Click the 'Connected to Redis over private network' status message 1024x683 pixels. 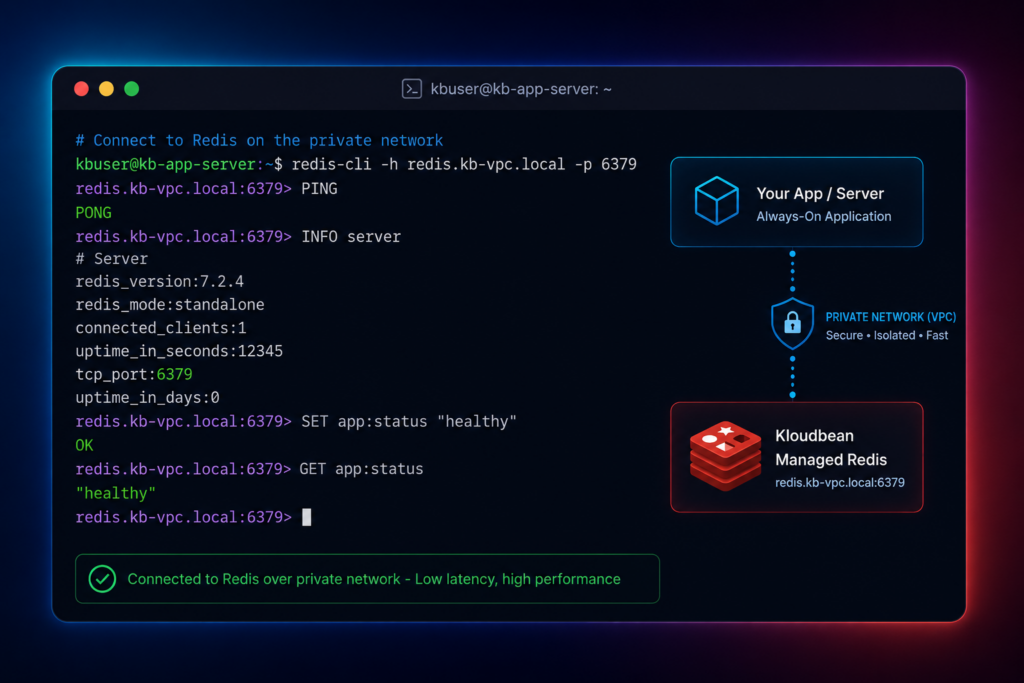coord(374,579)
